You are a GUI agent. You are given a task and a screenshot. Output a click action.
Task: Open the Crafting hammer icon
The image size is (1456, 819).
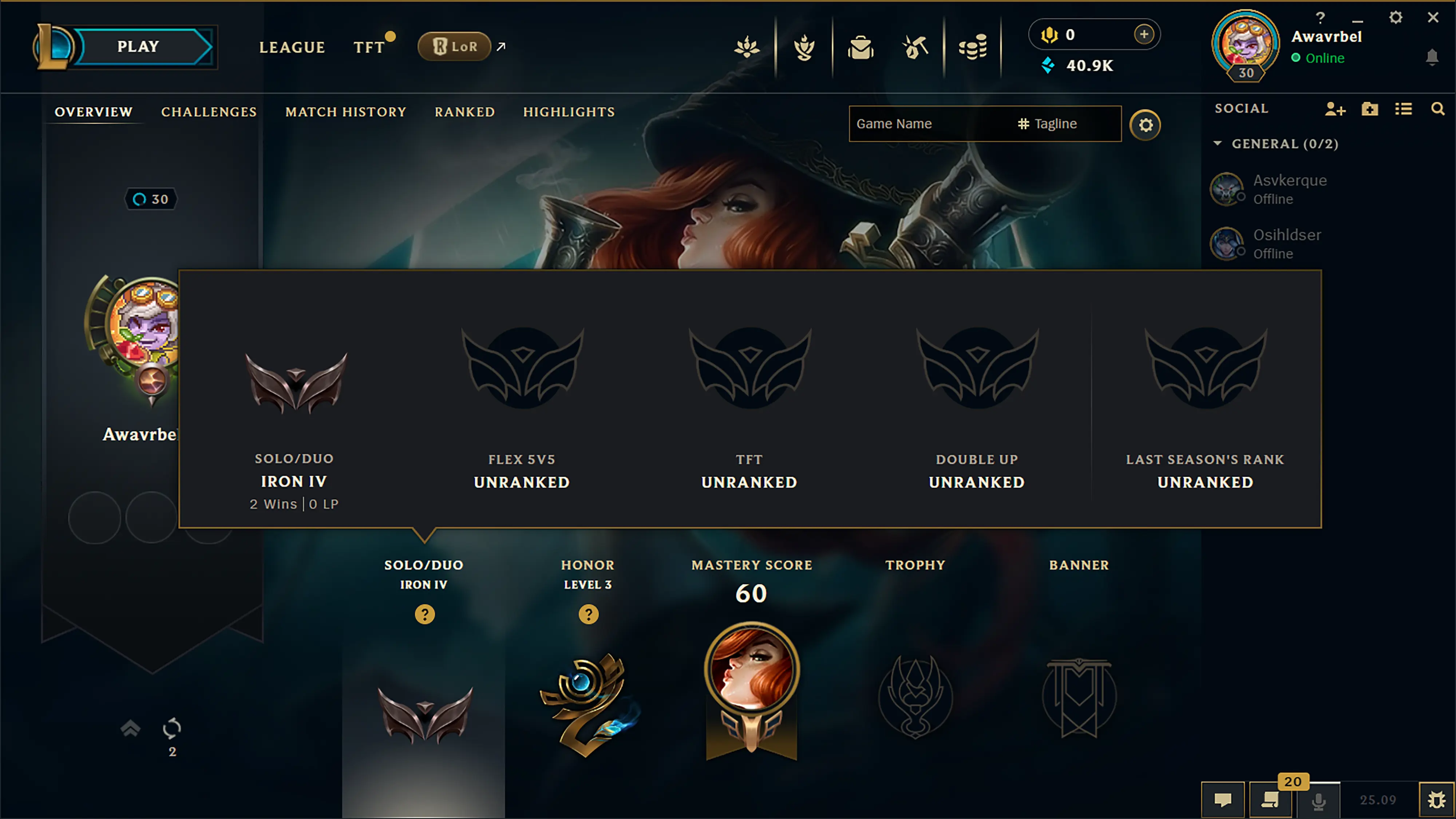click(x=916, y=47)
